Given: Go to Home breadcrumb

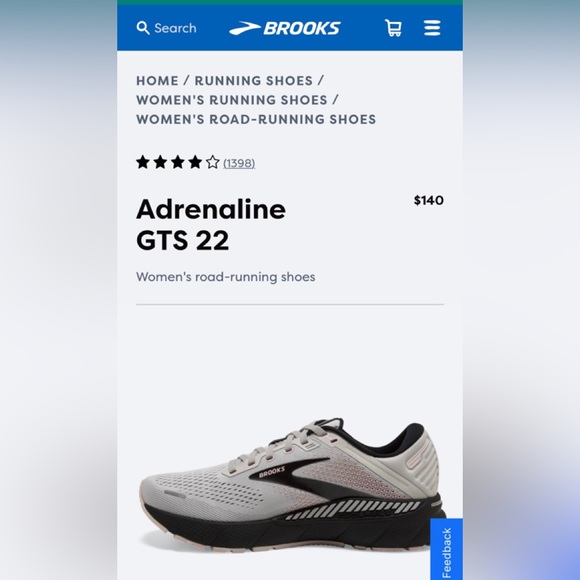Looking at the screenshot, I should coord(157,81).
